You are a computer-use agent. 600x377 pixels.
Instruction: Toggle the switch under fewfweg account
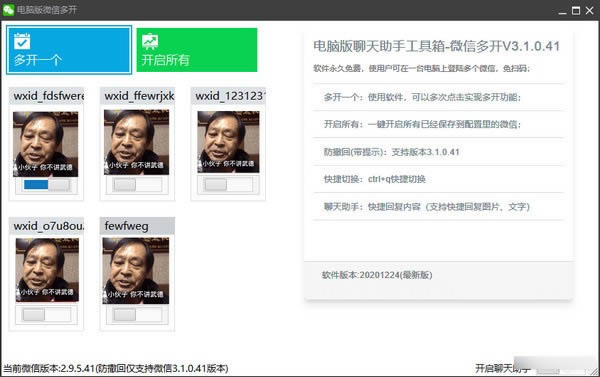click(x=137, y=315)
